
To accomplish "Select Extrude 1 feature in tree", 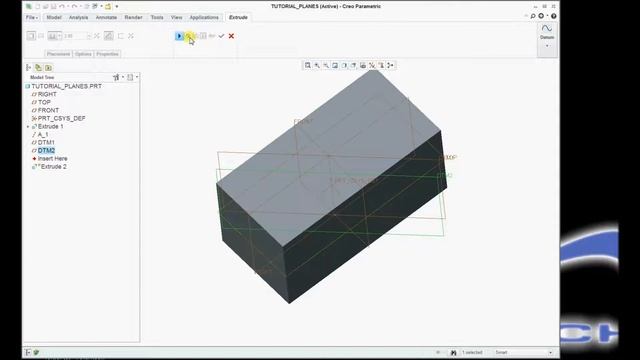I will [x=50, y=127].
